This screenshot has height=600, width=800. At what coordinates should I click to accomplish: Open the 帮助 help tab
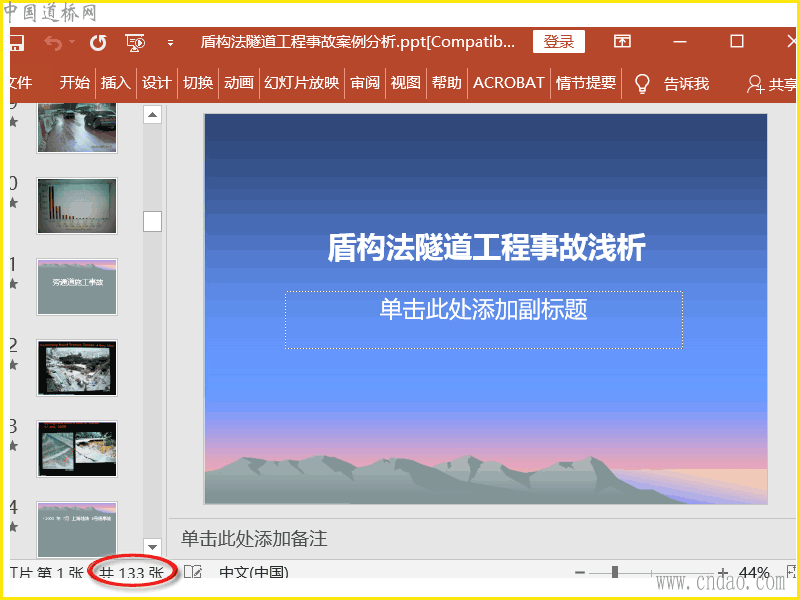(x=446, y=82)
